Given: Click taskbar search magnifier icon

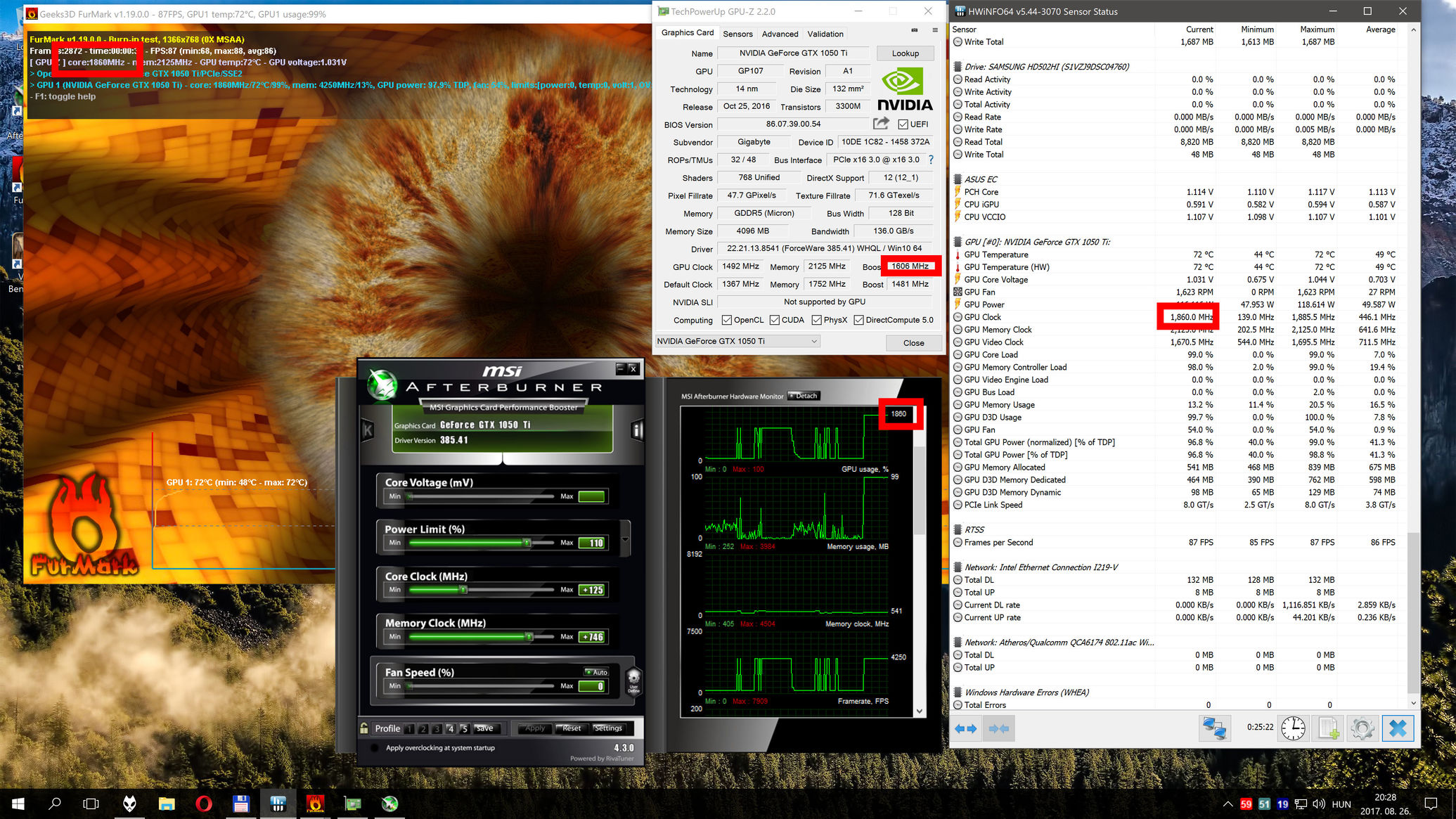Looking at the screenshot, I should 55,804.
